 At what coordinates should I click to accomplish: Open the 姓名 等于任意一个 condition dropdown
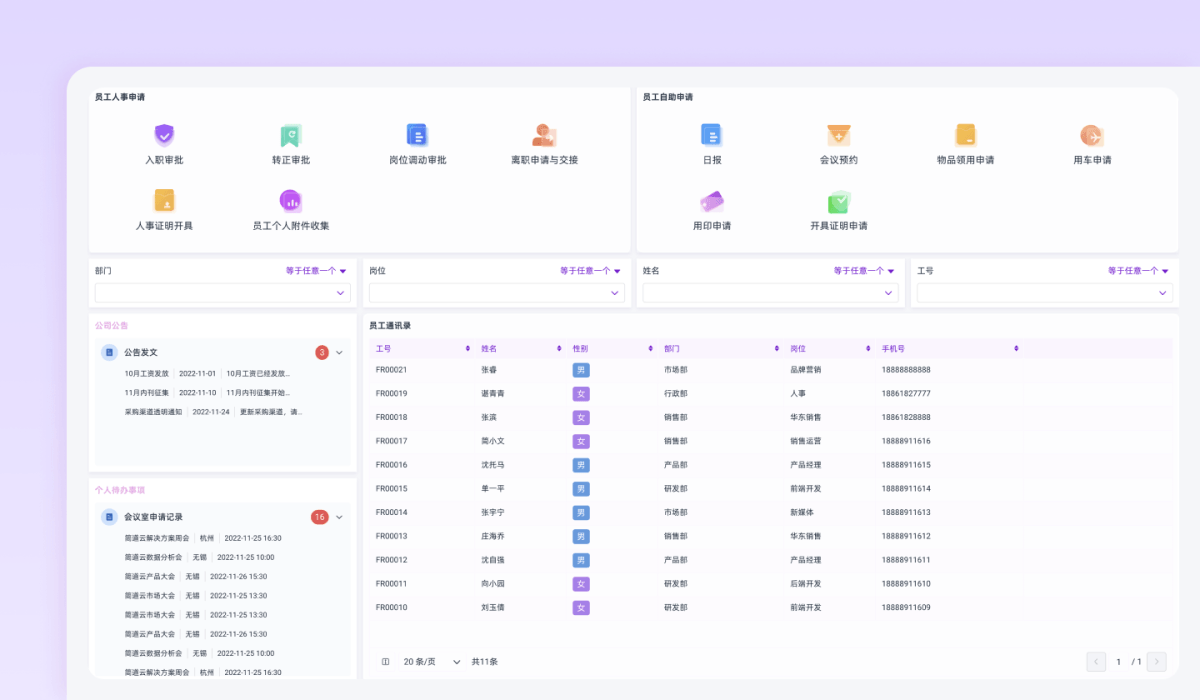(x=864, y=271)
